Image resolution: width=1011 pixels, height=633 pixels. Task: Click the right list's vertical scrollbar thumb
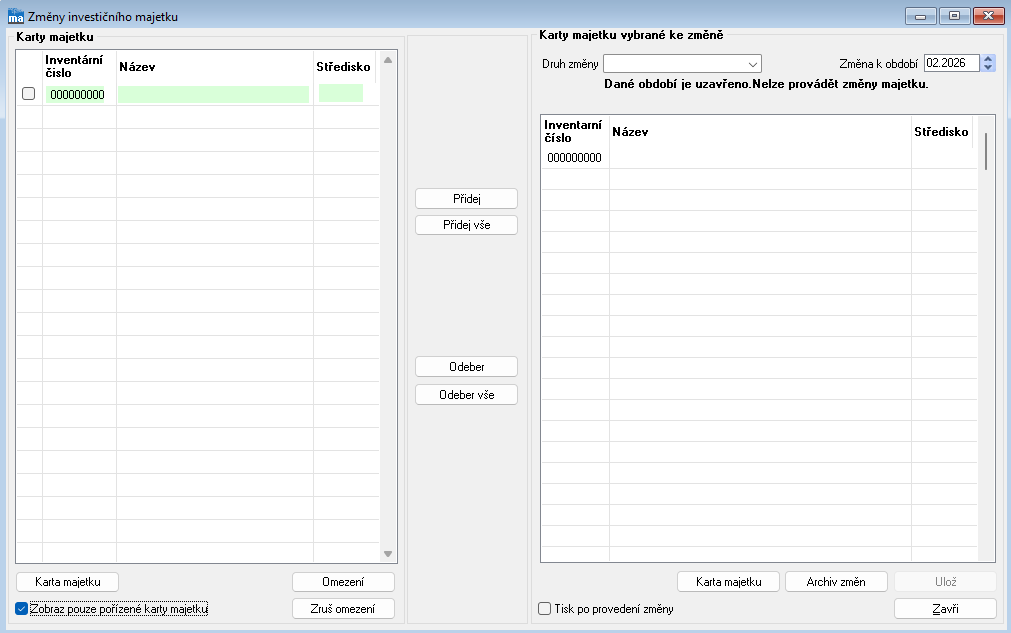(x=986, y=151)
